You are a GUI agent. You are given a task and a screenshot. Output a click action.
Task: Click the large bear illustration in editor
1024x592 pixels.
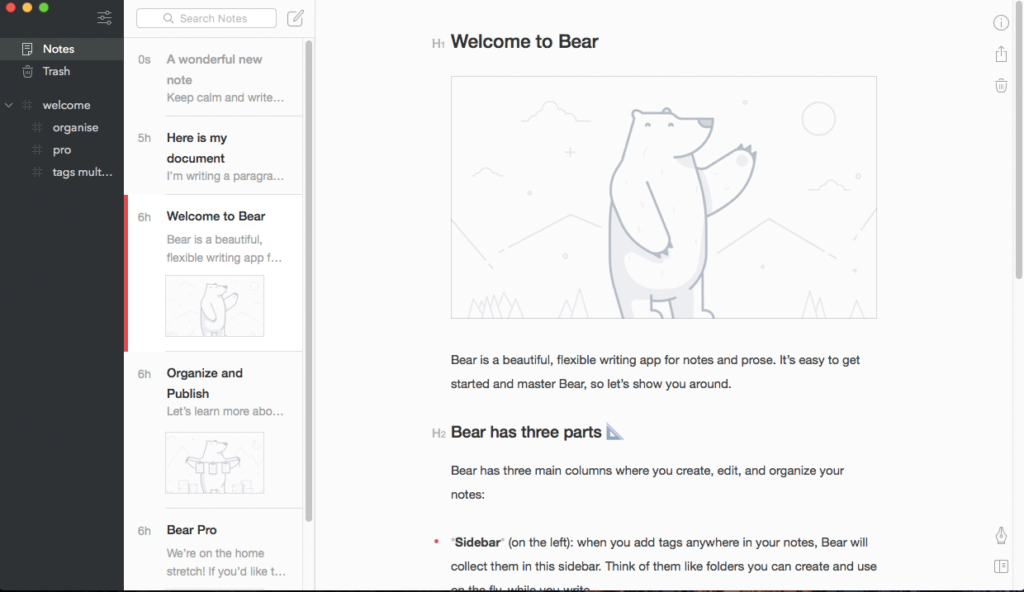point(664,197)
